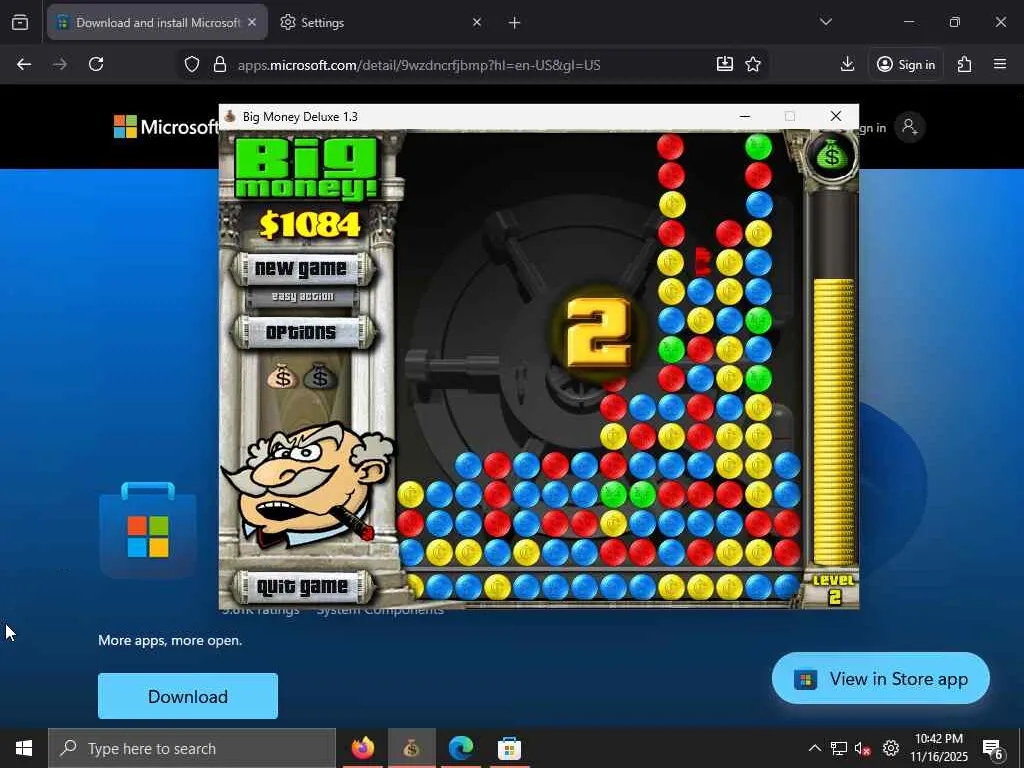Viewport: 1024px width, 768px height.
Task: Click the level 2 indicator
Action: point(833,588)
